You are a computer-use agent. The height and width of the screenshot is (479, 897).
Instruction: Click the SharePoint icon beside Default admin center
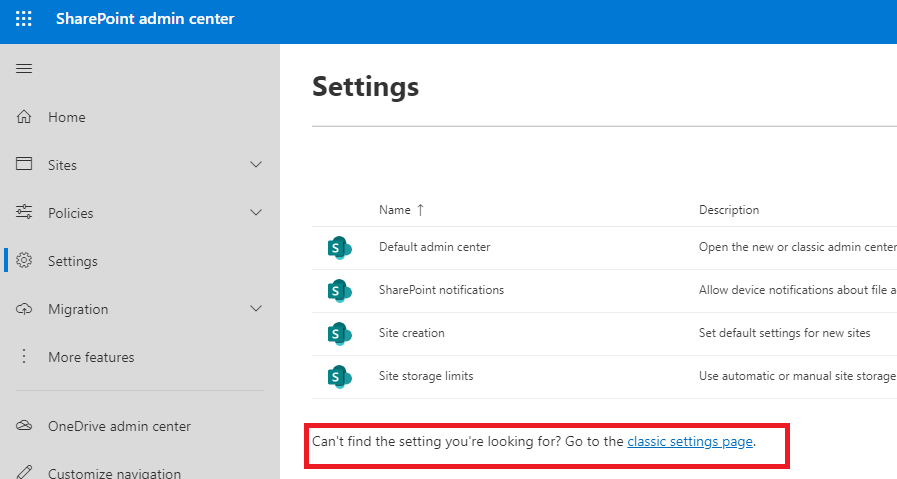coord(339,247)
